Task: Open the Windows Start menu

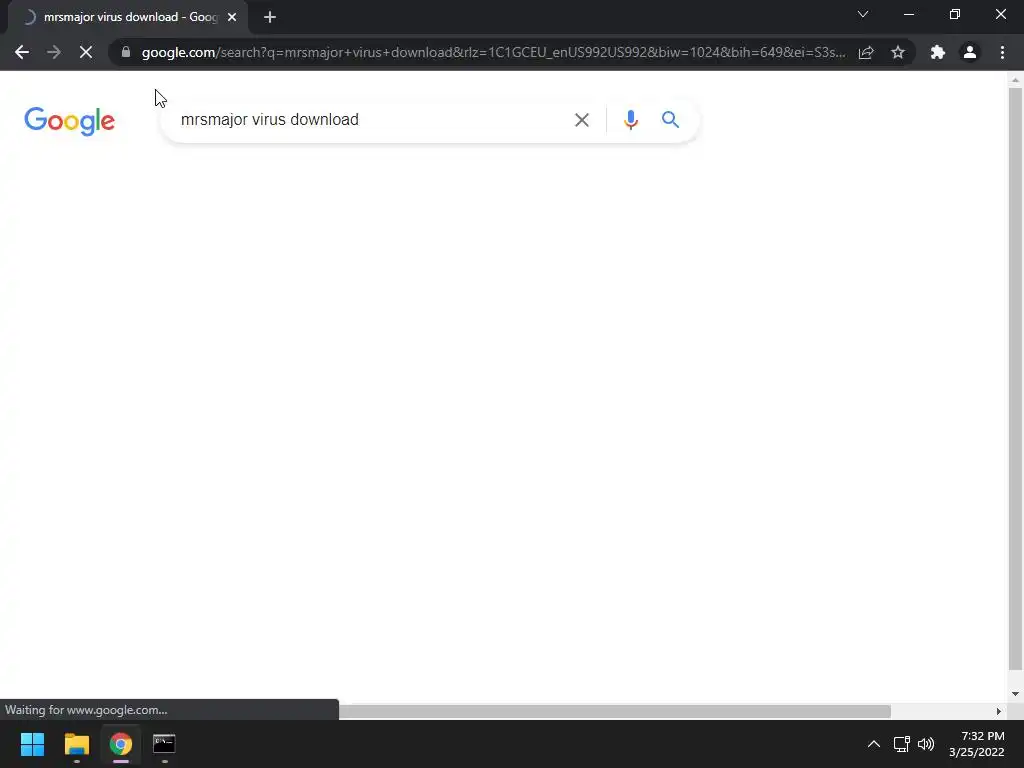Action: point(32,744)
